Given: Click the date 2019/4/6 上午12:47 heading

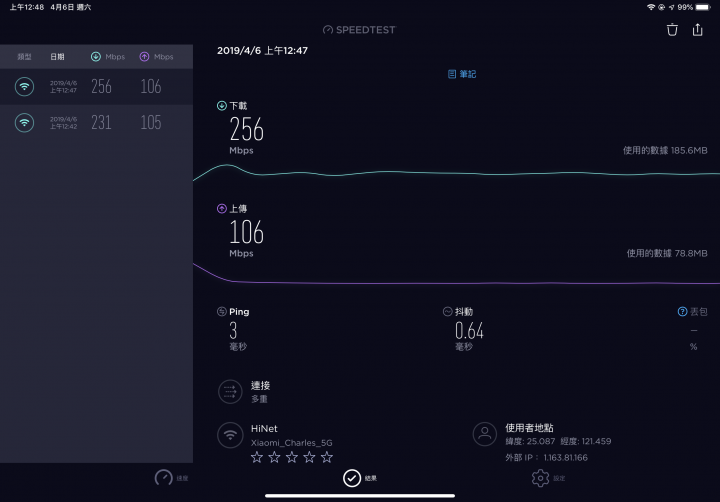Looking at the screenshot, I should (x=262, y=51).
